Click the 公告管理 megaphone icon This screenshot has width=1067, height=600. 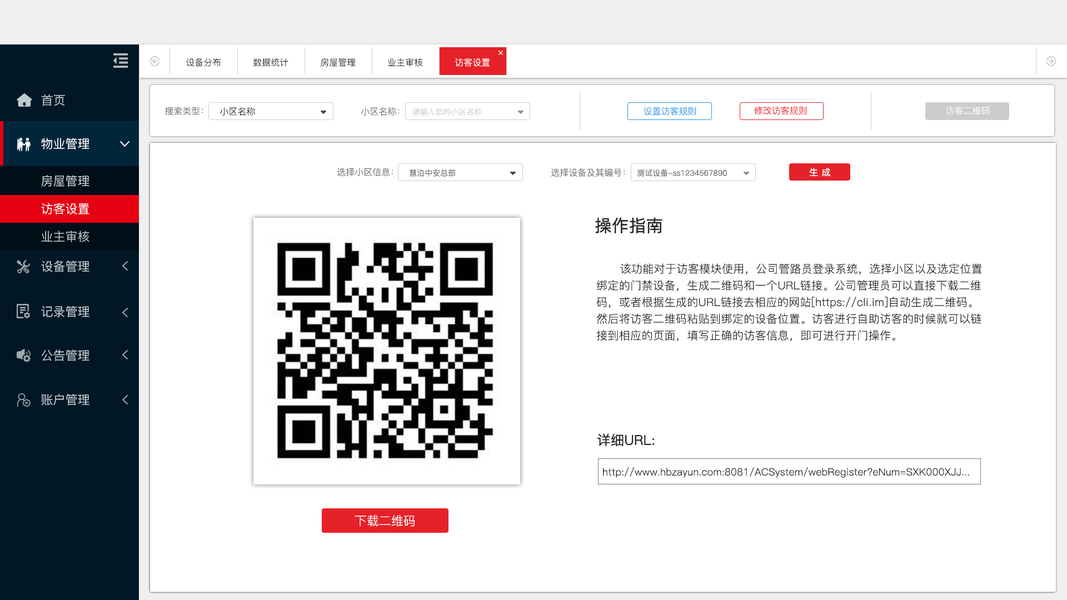click(24, 355)
